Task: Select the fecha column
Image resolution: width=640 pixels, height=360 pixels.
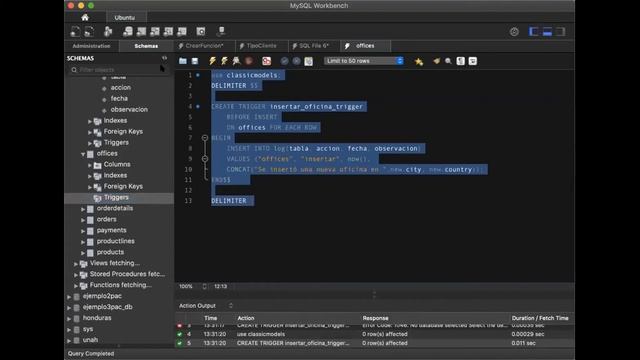Action: [x=119, y=98]
